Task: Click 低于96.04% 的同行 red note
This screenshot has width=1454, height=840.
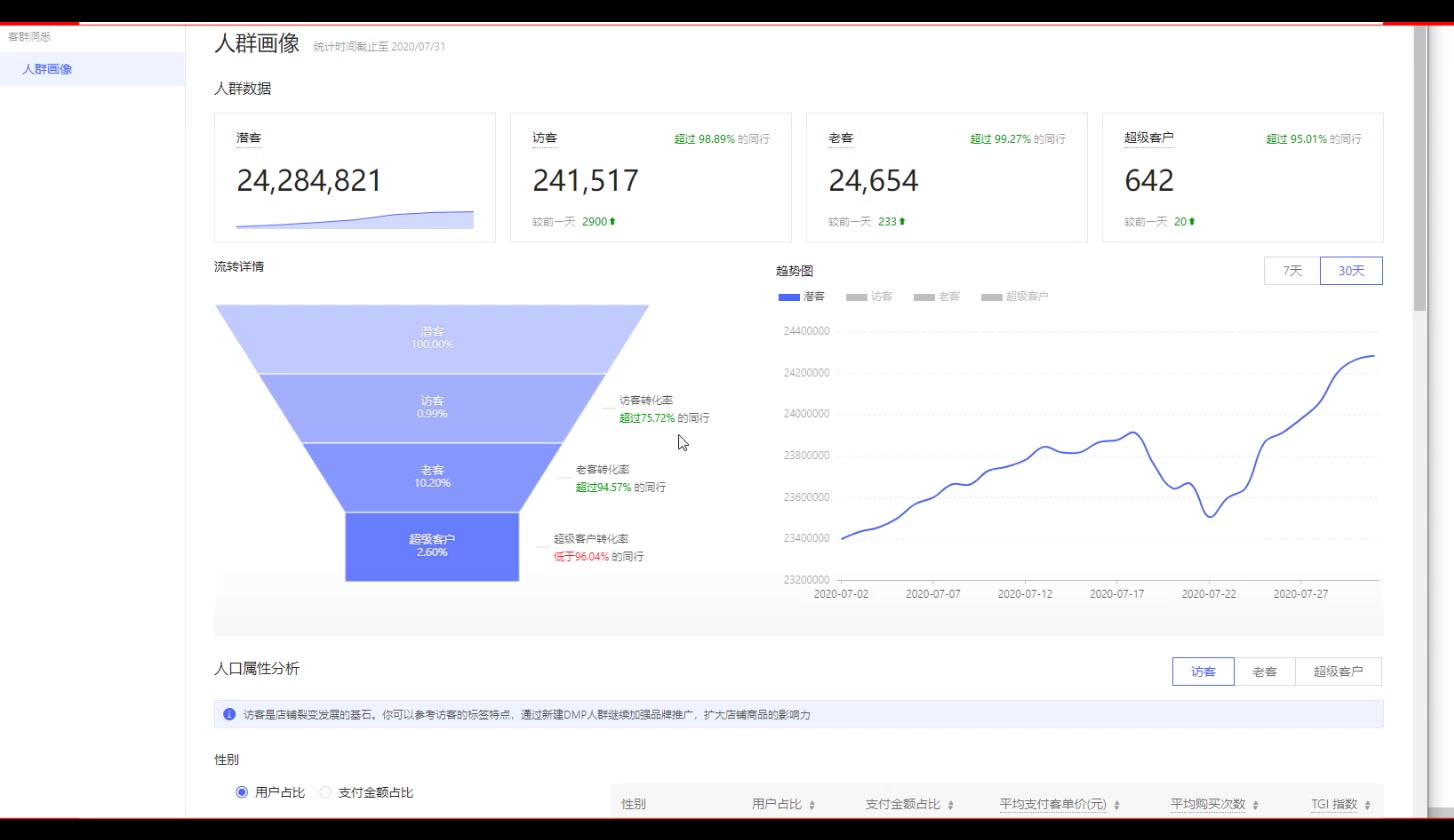Action: pyautogui.click(x=599, y=556)
